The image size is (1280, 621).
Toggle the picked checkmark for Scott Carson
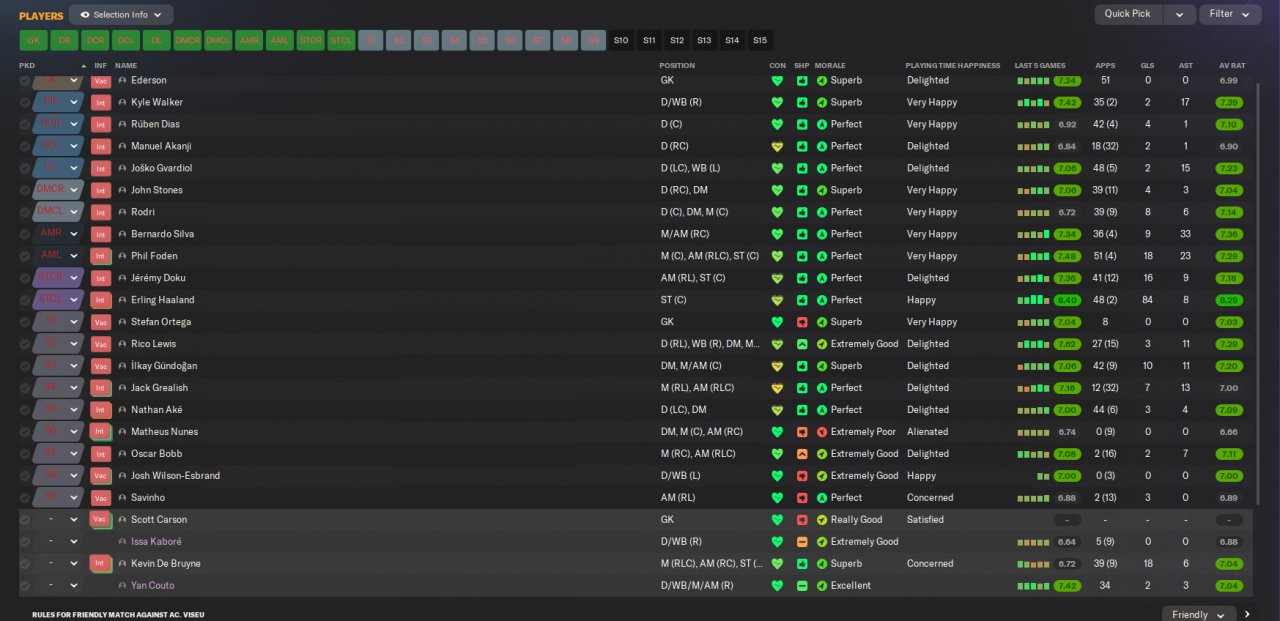coord(25,520)
